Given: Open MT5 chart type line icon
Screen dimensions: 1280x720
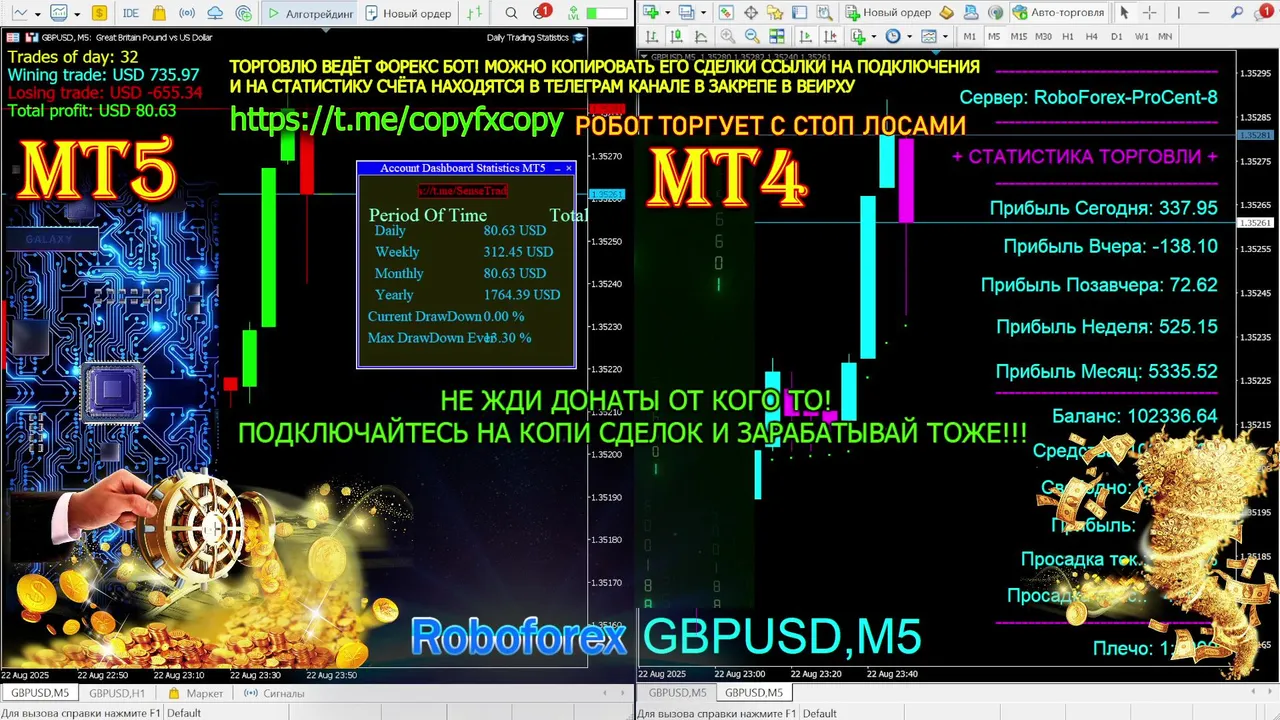Looking at the screenshot, I should click(20, 13).
